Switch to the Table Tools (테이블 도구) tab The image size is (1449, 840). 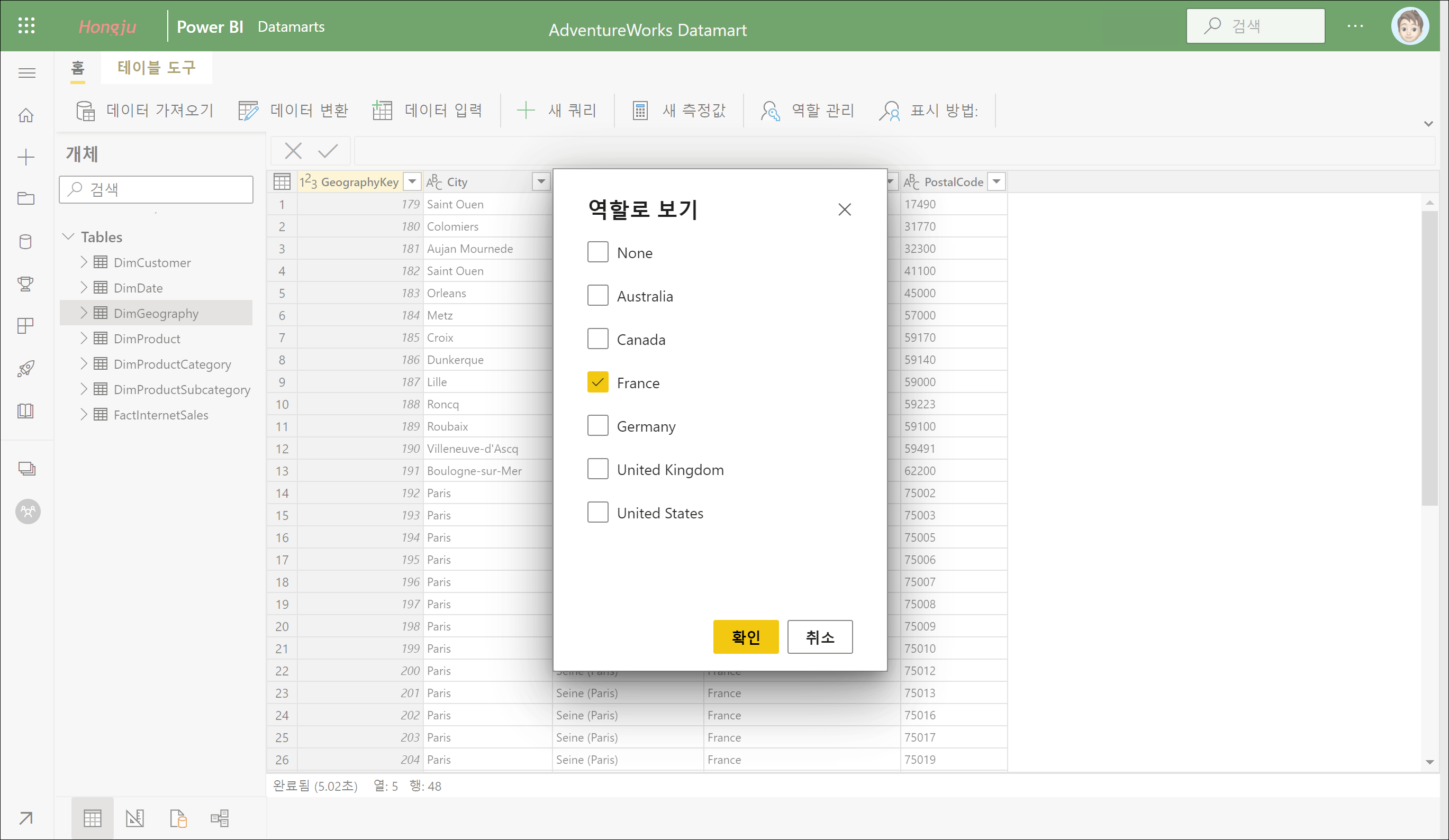click(x=157, y=68)
